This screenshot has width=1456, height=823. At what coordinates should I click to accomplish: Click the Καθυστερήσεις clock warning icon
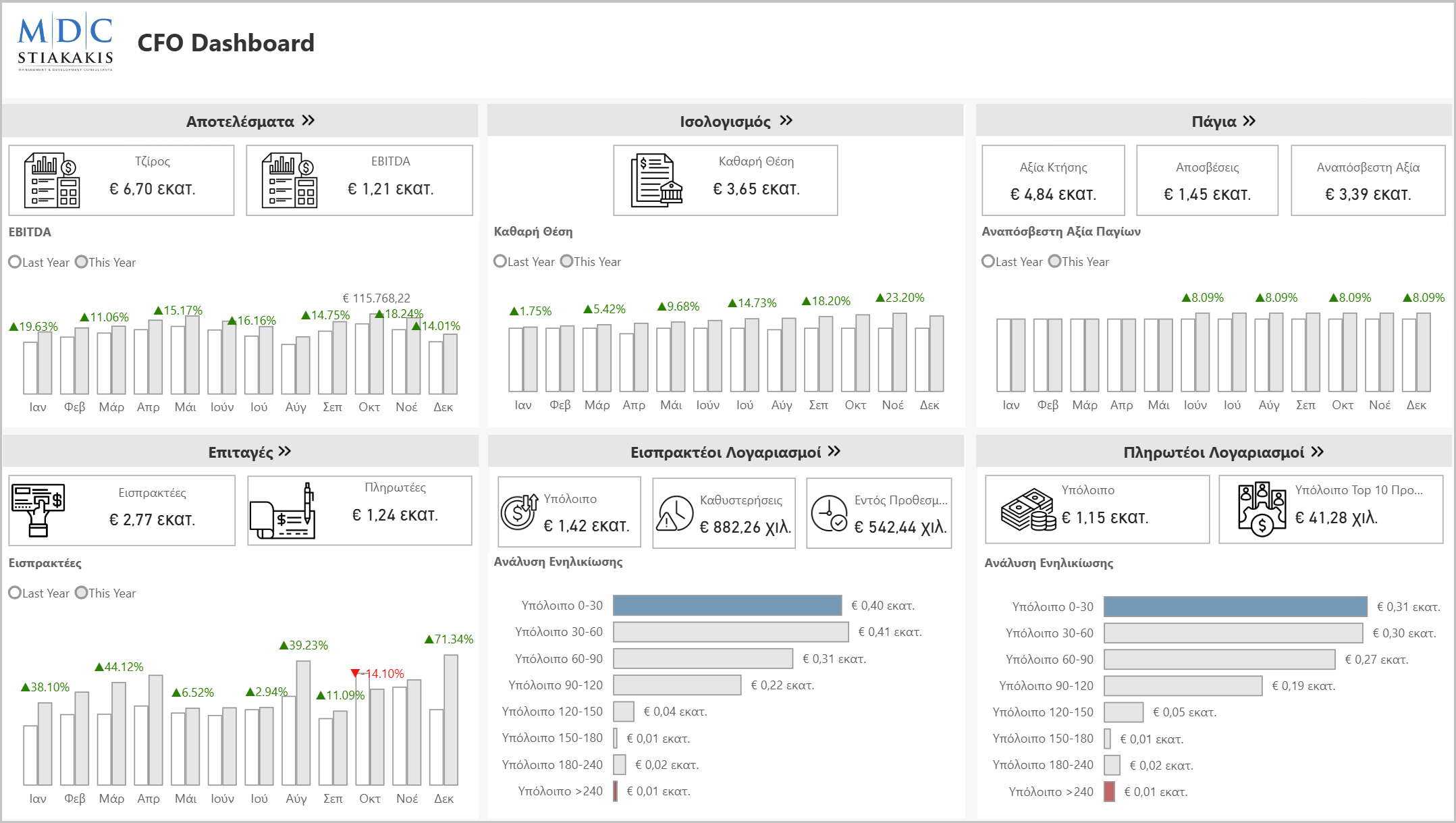pos(674,513)
